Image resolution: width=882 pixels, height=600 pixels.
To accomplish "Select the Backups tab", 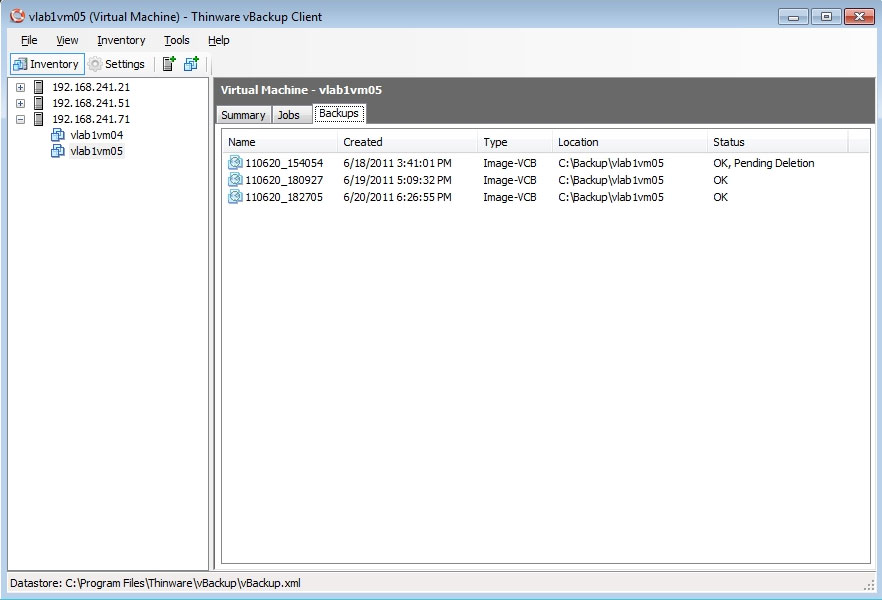I will tap(339, 114).
